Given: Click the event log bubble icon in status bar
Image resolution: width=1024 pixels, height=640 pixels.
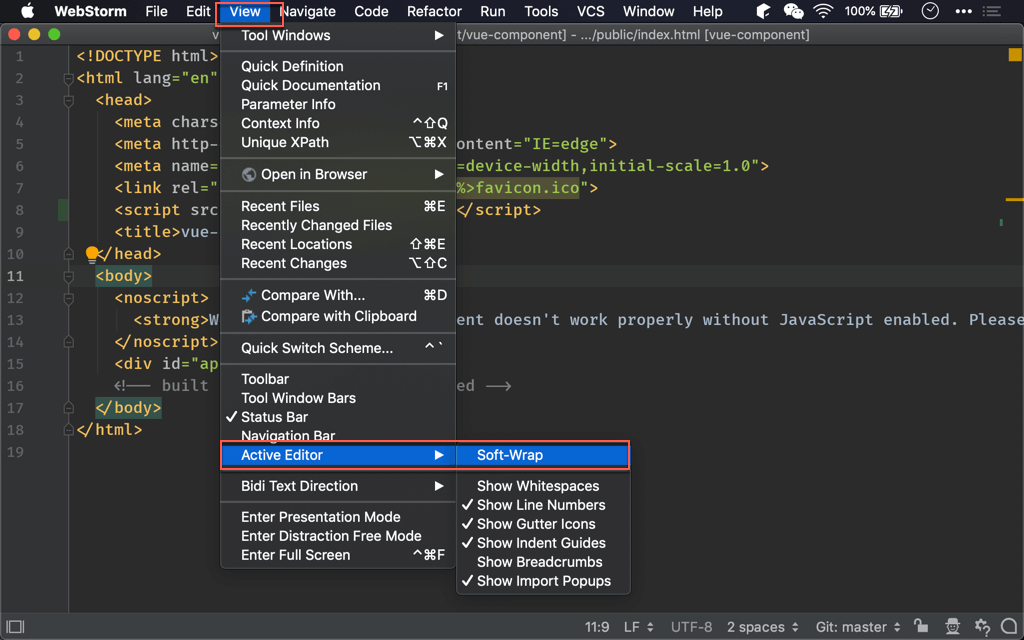Looking at the screenshot, I should coord(1007,627).
